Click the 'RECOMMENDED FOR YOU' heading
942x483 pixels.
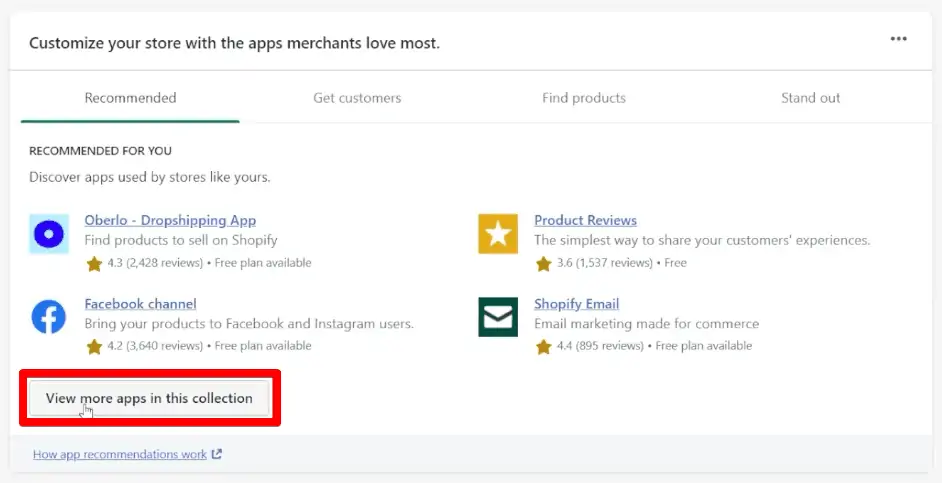pos(100,151)
